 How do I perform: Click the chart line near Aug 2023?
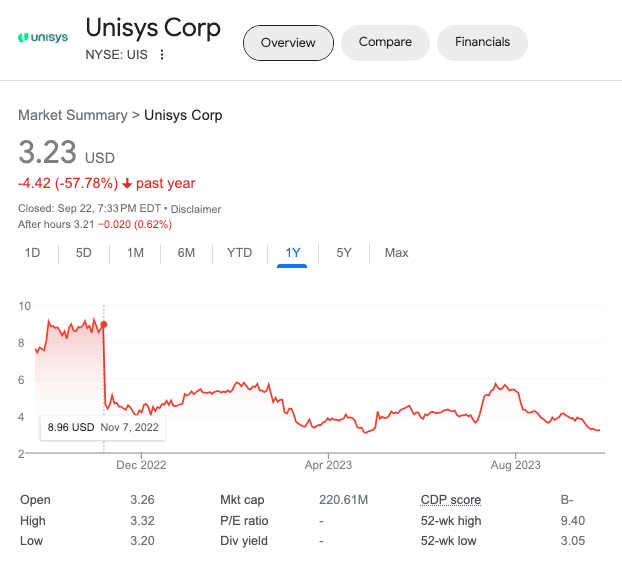pyautogui.click(x=515, y=391)
